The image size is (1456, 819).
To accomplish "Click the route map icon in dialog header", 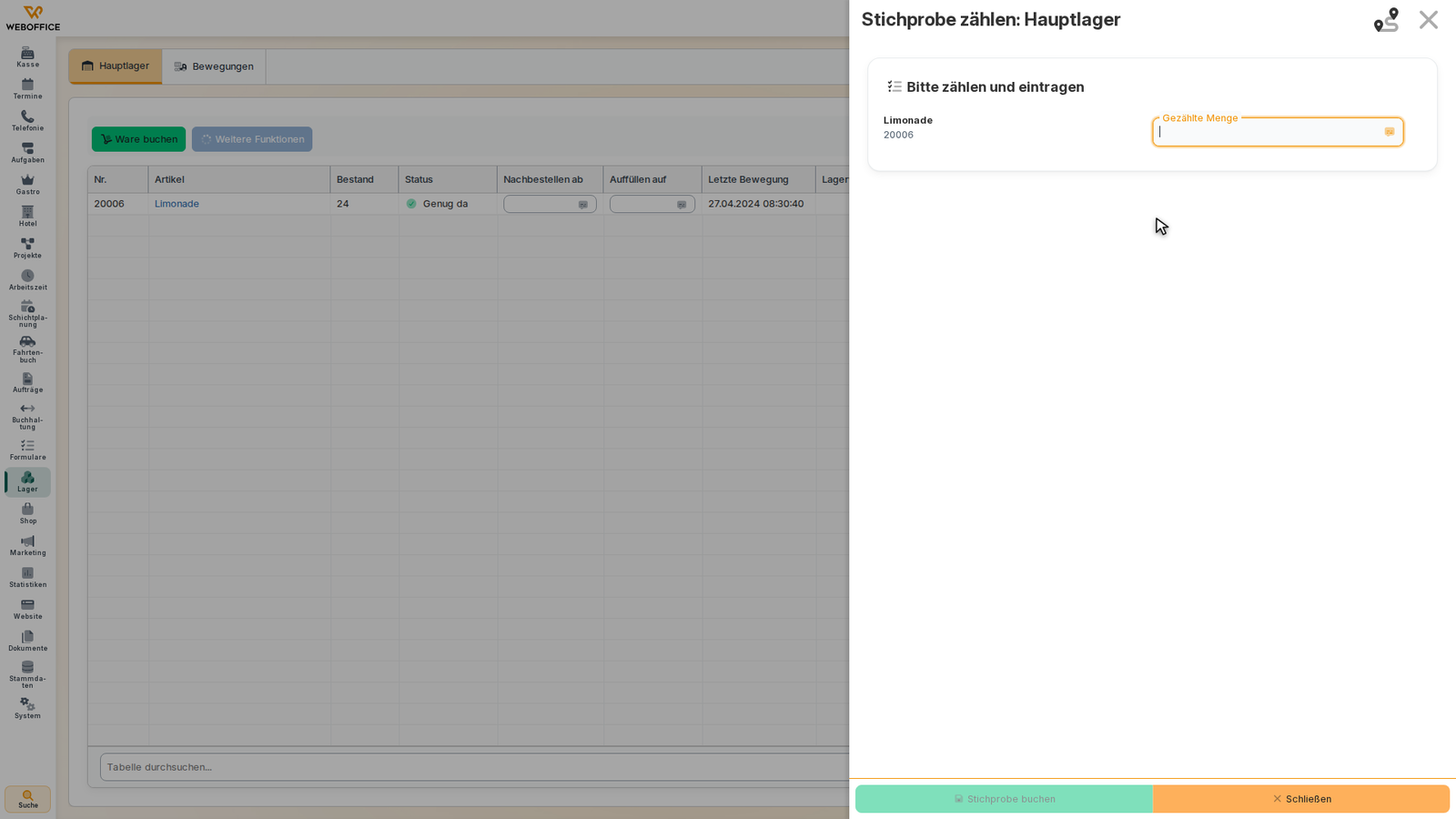I will [x=1386, y=20].
